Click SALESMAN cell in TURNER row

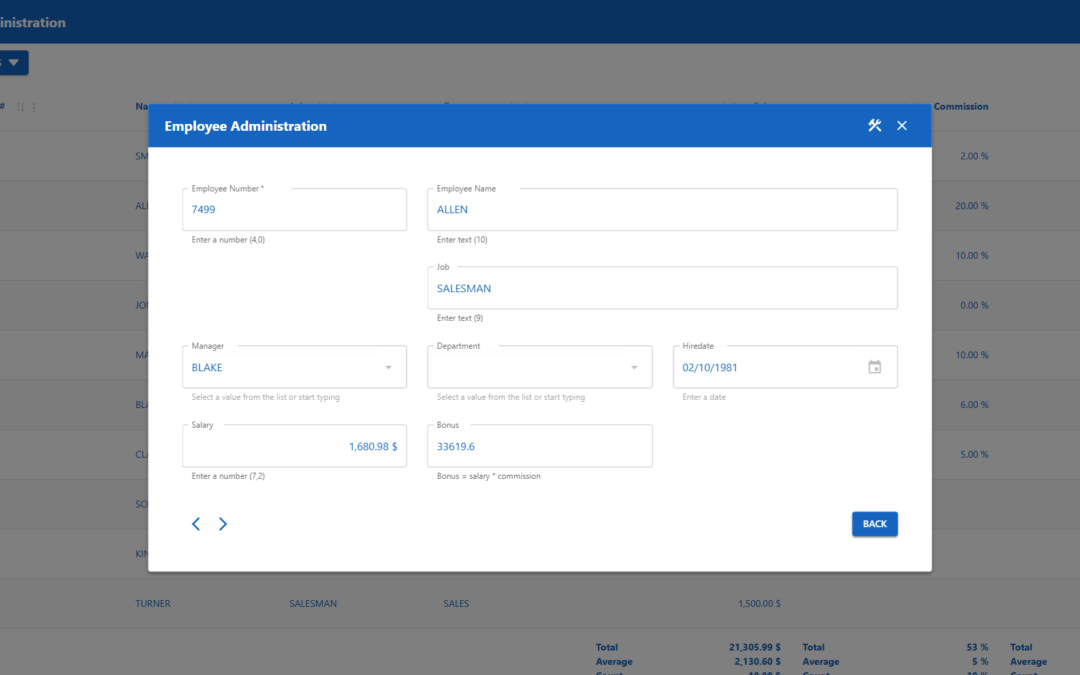coord(313,603)
